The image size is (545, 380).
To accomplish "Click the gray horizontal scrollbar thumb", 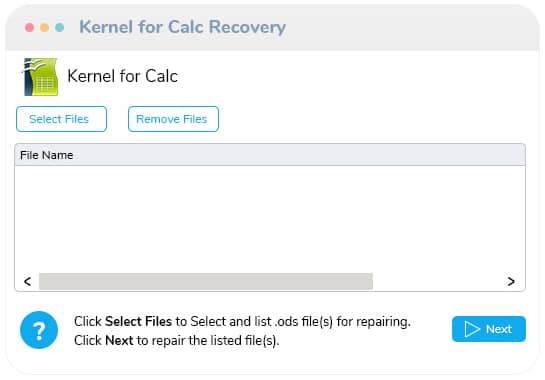I will 206,281.
